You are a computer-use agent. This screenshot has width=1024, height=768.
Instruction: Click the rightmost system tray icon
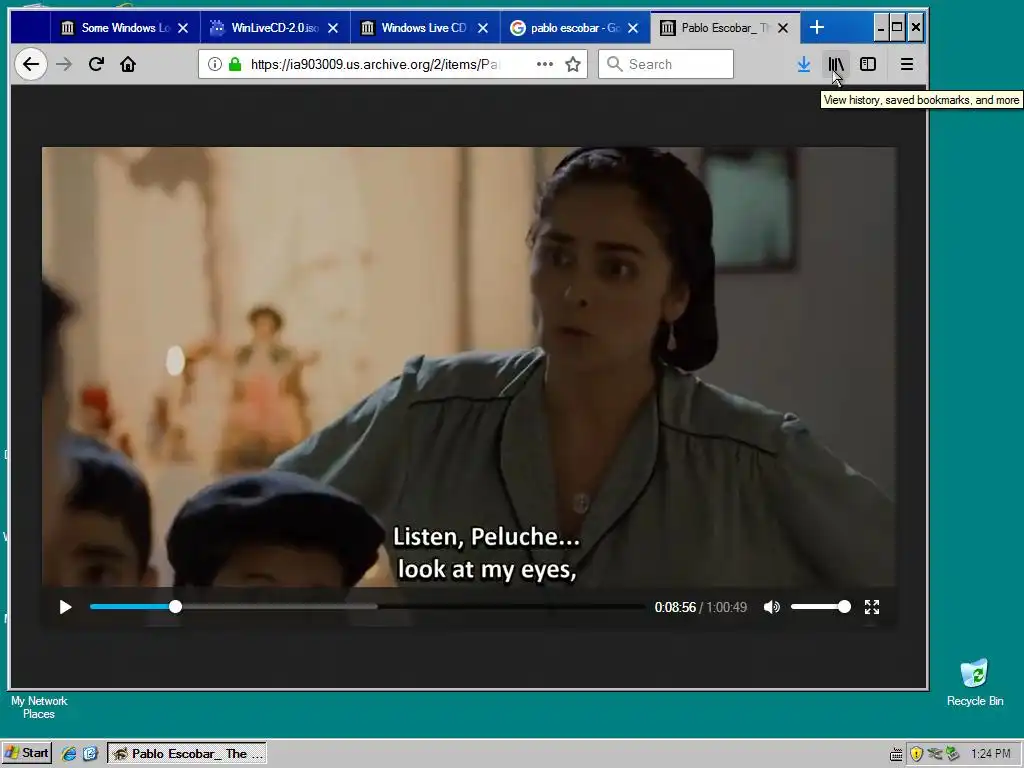point(953,754)
